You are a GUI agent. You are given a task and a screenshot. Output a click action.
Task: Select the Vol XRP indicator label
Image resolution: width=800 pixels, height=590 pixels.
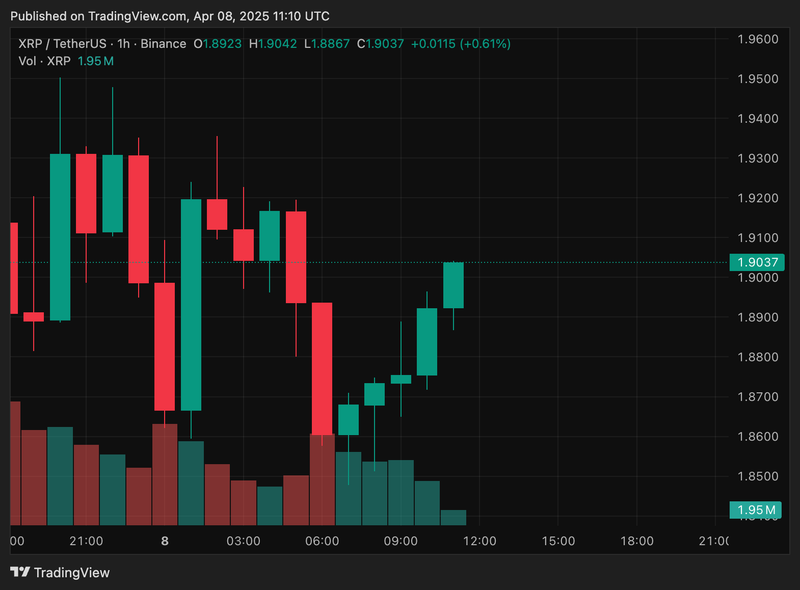click(45, 62)
